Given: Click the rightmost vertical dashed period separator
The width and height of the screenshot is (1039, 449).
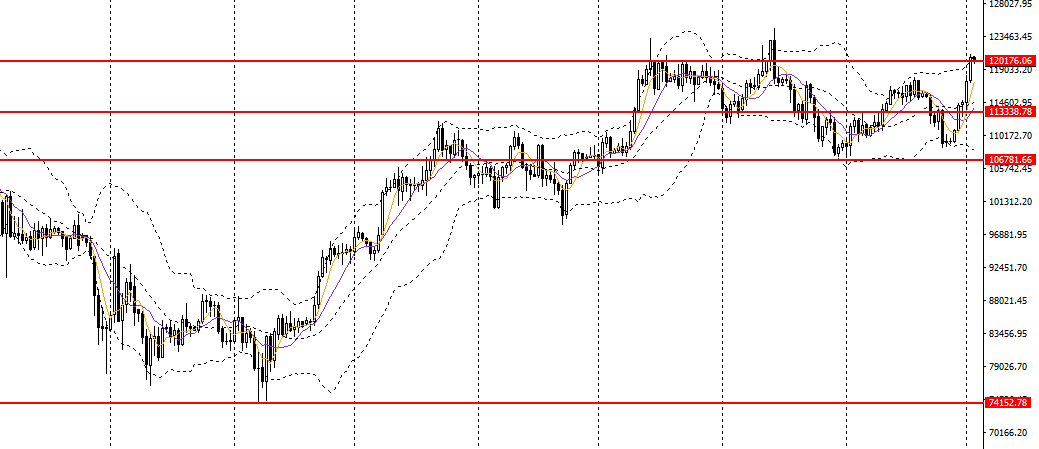Looking at the screenshot, I should (x=967, y=300).
